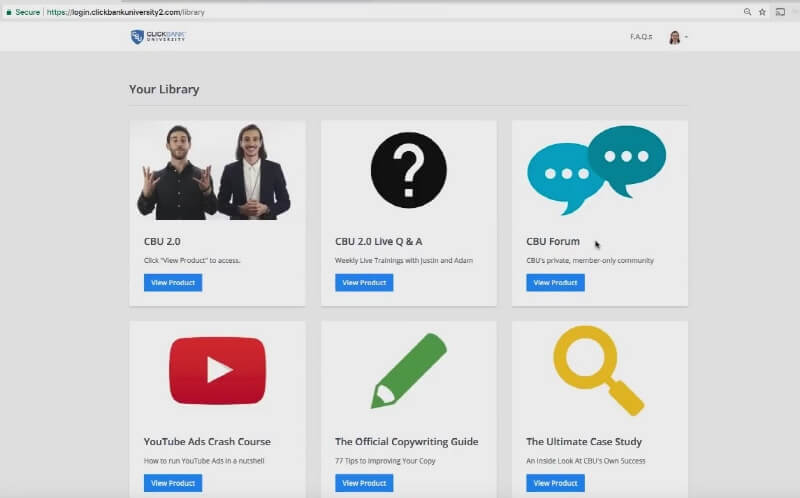This screenshot has height=498, width=800.
Task: Click 'How to run YouTube Ads in a nutshell'
Action: tap(204, 461)
